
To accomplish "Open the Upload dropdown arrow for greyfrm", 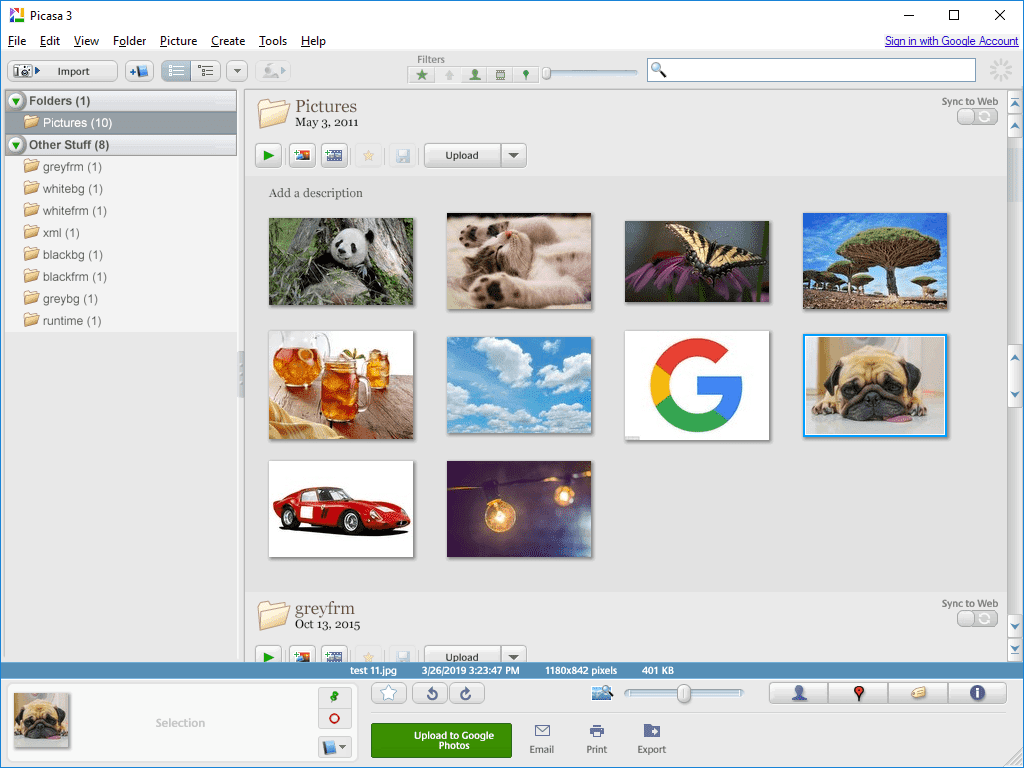I will tap(514, 655).
